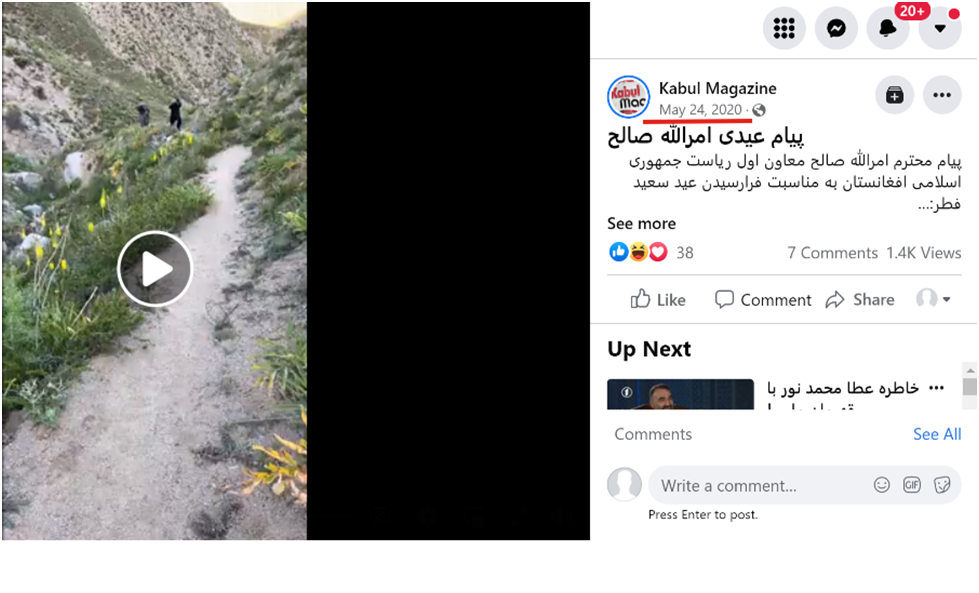
Task: Share the video post
Action: pos(860,300)
